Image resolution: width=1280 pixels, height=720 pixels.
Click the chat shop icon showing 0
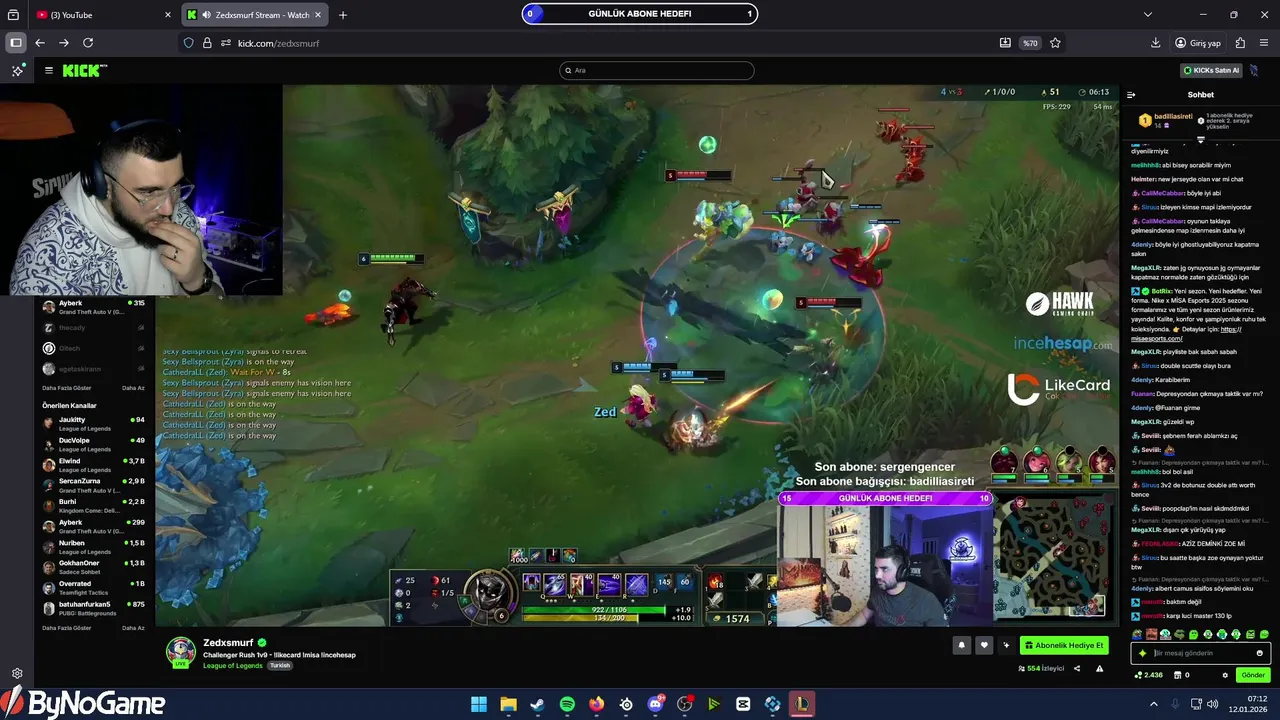tap(1182, 675)
